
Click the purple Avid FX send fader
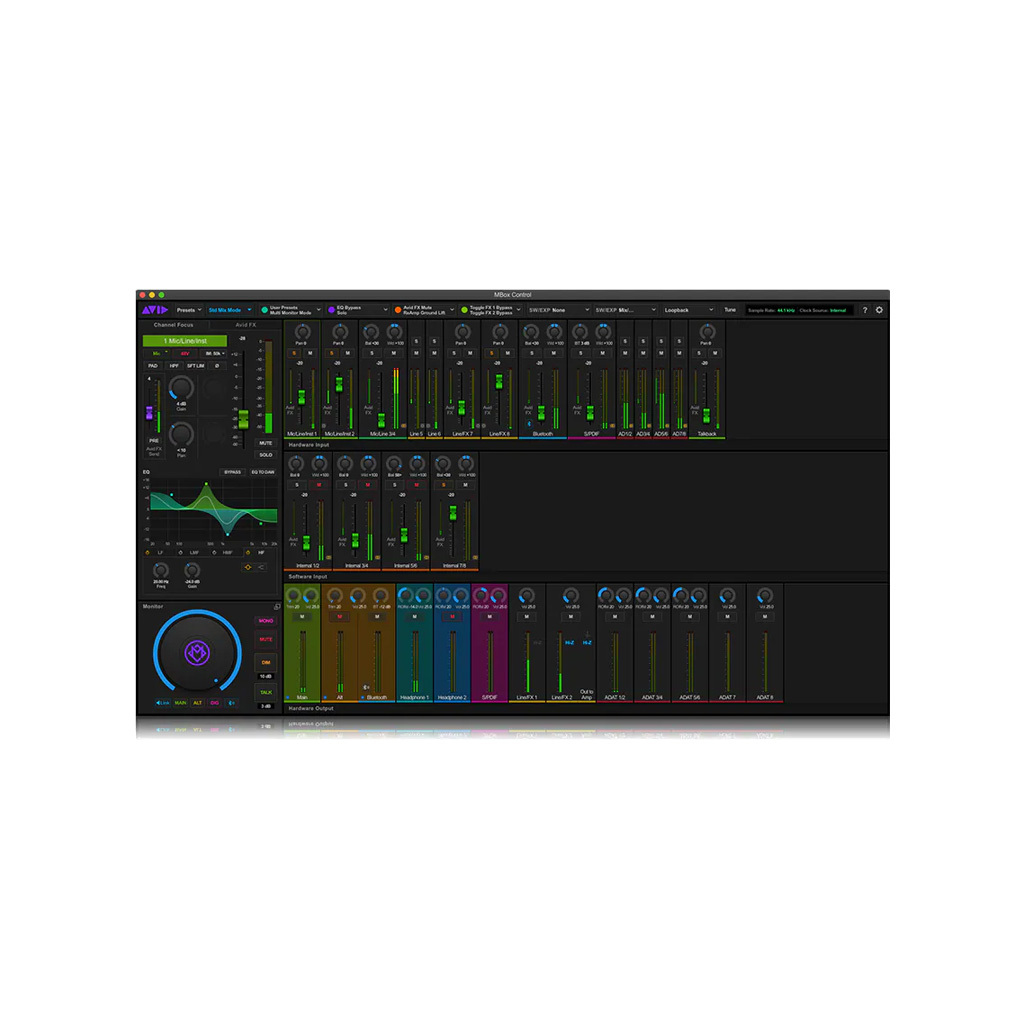[x=149, y=413]
